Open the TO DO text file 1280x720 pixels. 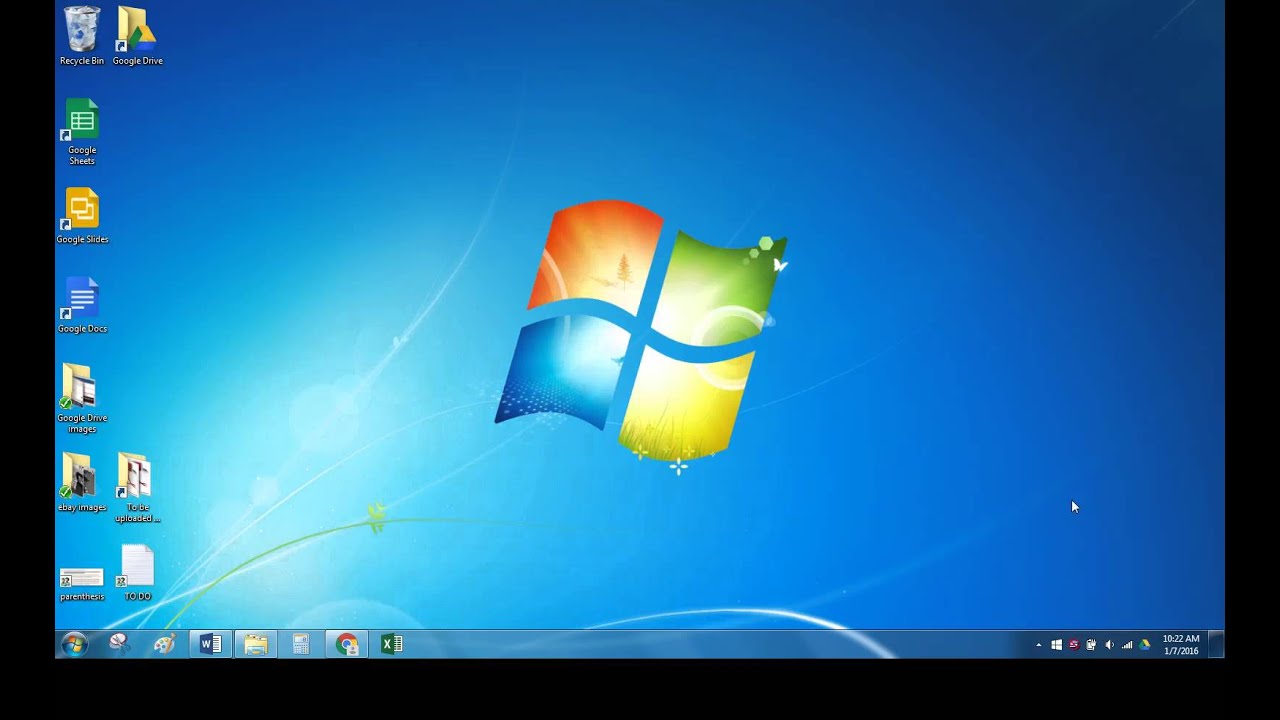coord(136,565)
